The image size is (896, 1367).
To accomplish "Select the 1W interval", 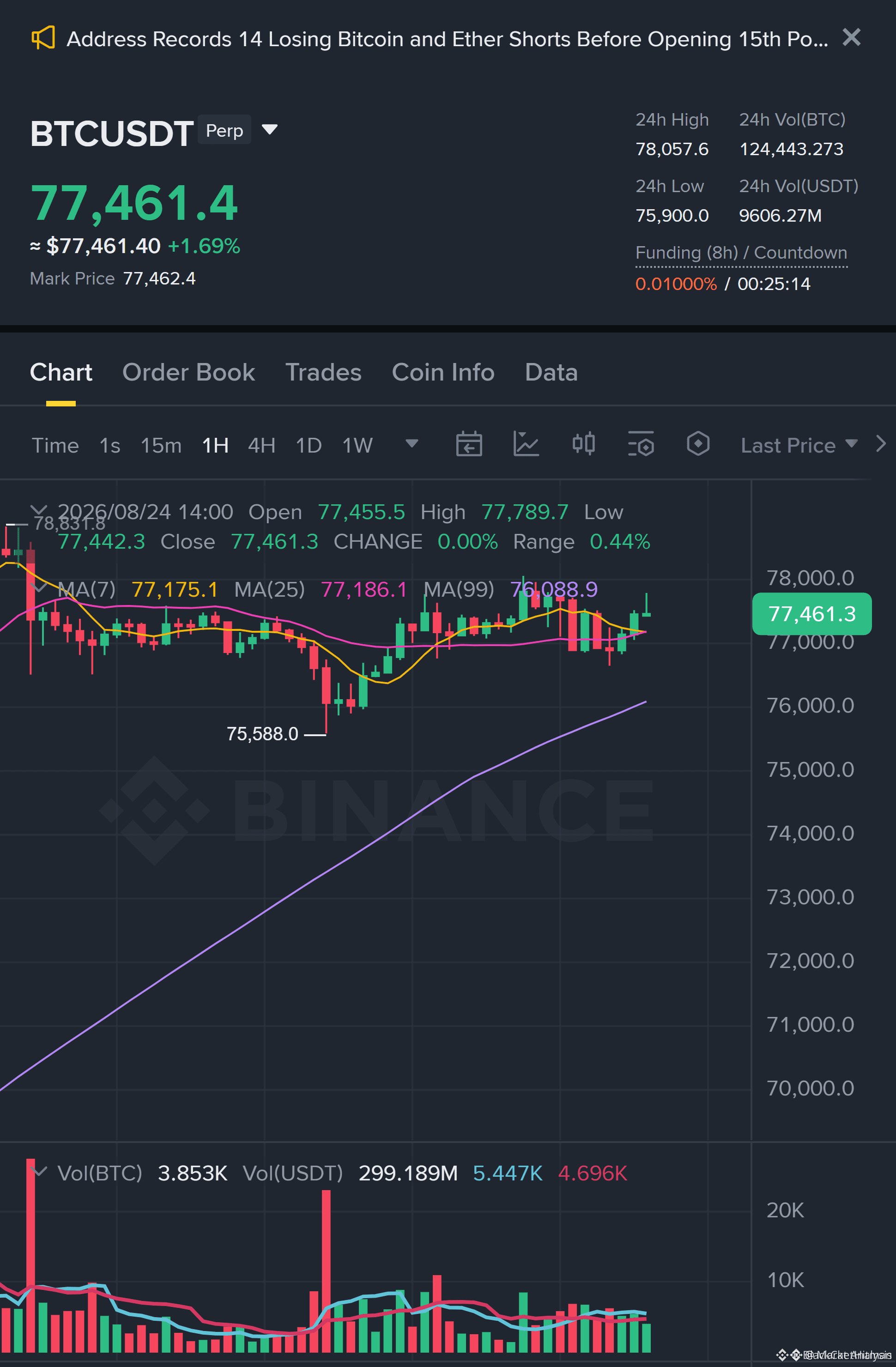I will [357, 445].
